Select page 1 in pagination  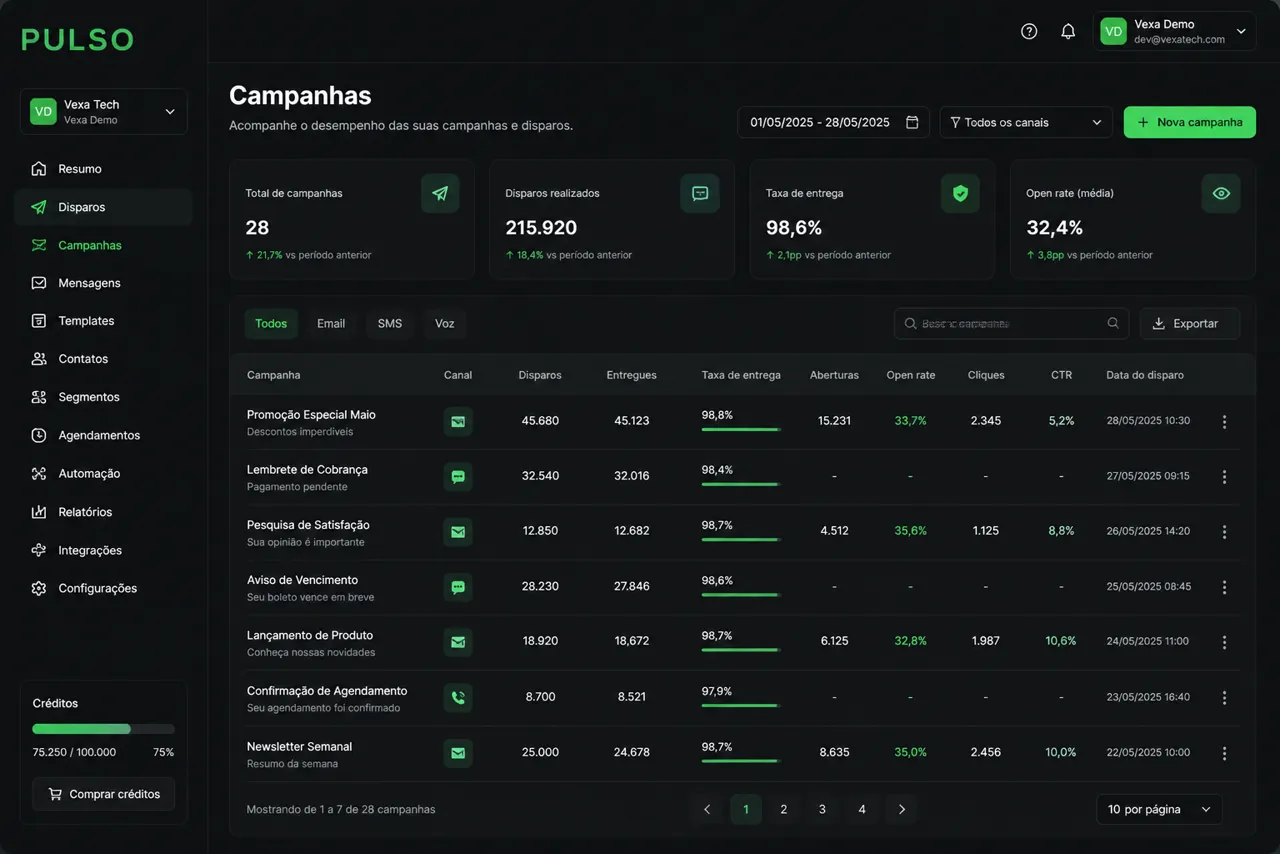coord(746,809)
